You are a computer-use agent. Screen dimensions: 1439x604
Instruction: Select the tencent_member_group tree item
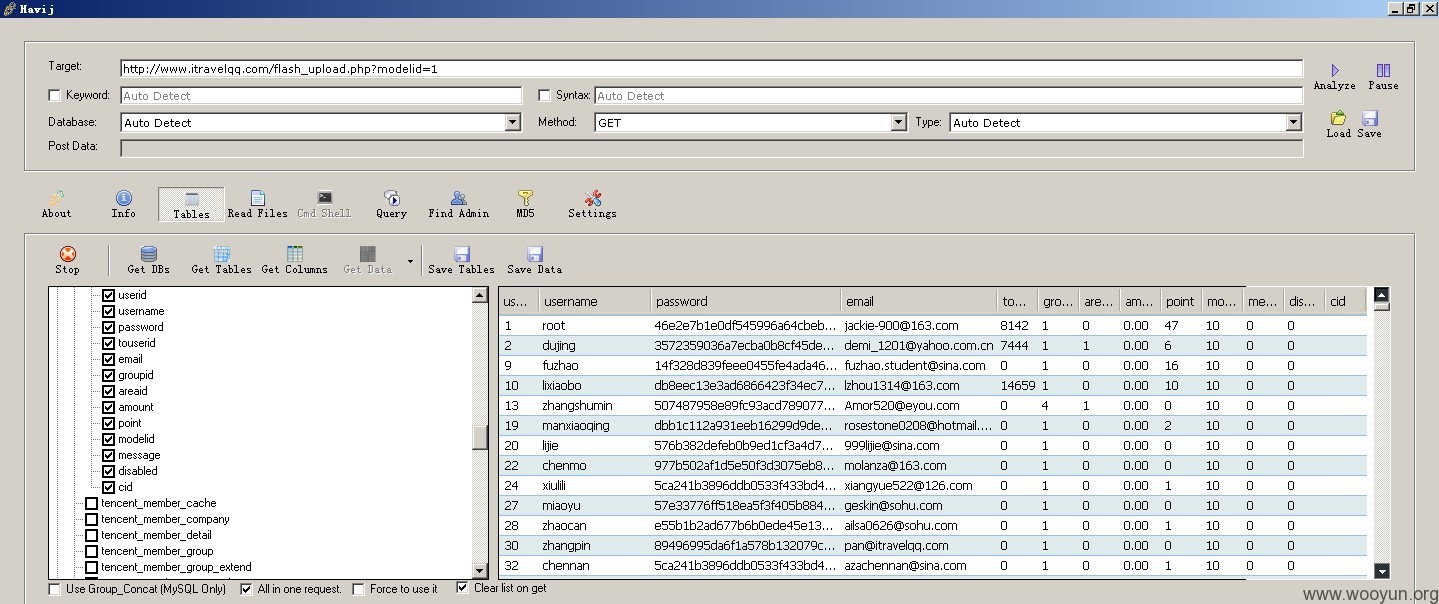tap(157, 551)
